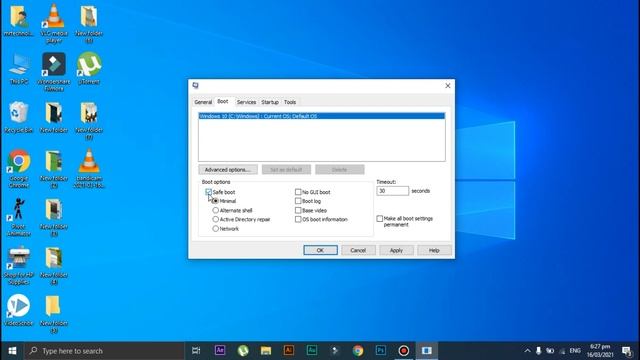Click the Windows Start button
This screenshot has width=640, height=360.
click(x=12, y=351)
